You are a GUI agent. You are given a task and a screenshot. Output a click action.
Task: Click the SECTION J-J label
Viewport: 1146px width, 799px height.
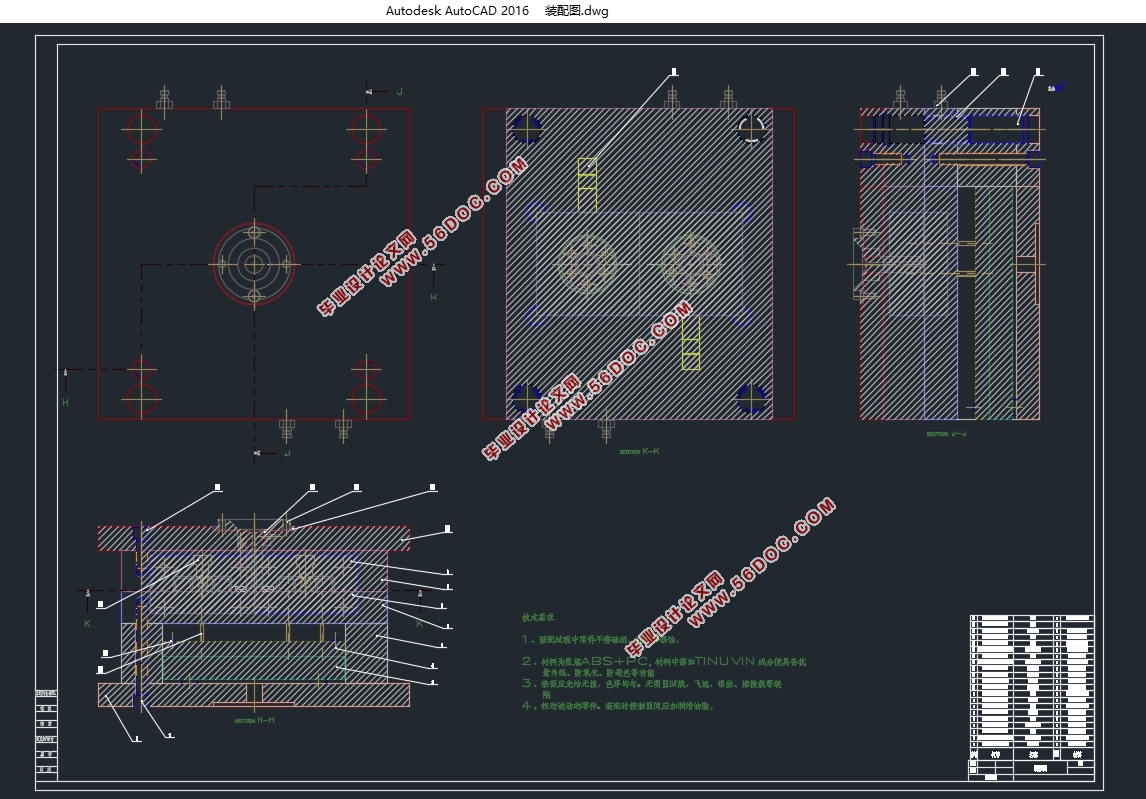[946, 434]
